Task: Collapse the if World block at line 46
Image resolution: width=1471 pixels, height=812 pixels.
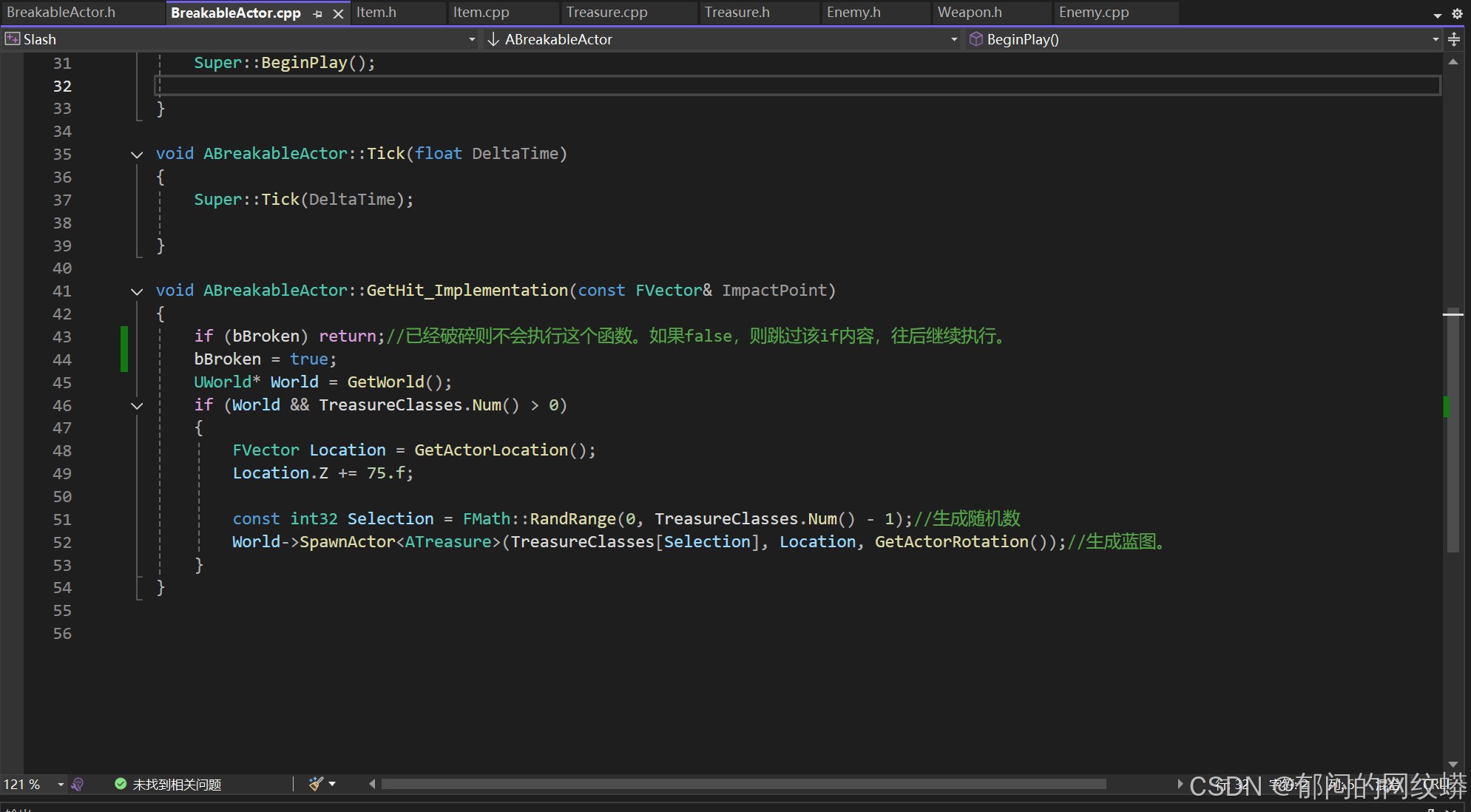Action: click(137, 405)
